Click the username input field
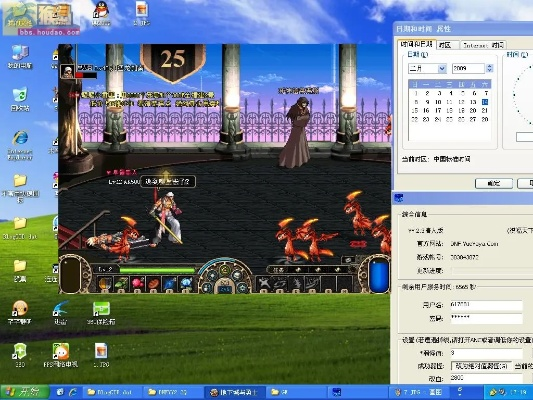The width and height of the screenshot is (533, 400). click(486, 305)
